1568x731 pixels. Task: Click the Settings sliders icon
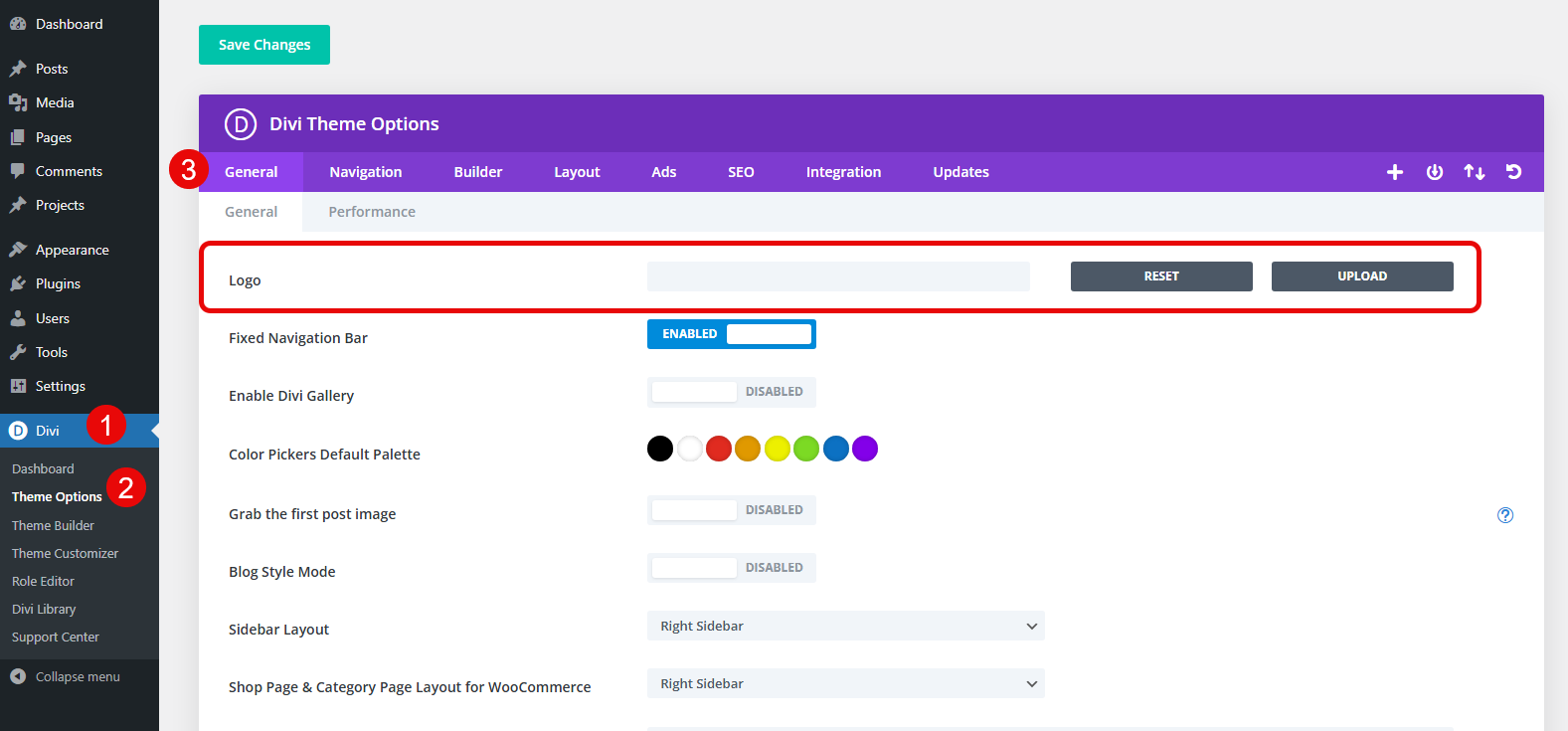pyautogui.click(x=18, y=386)
